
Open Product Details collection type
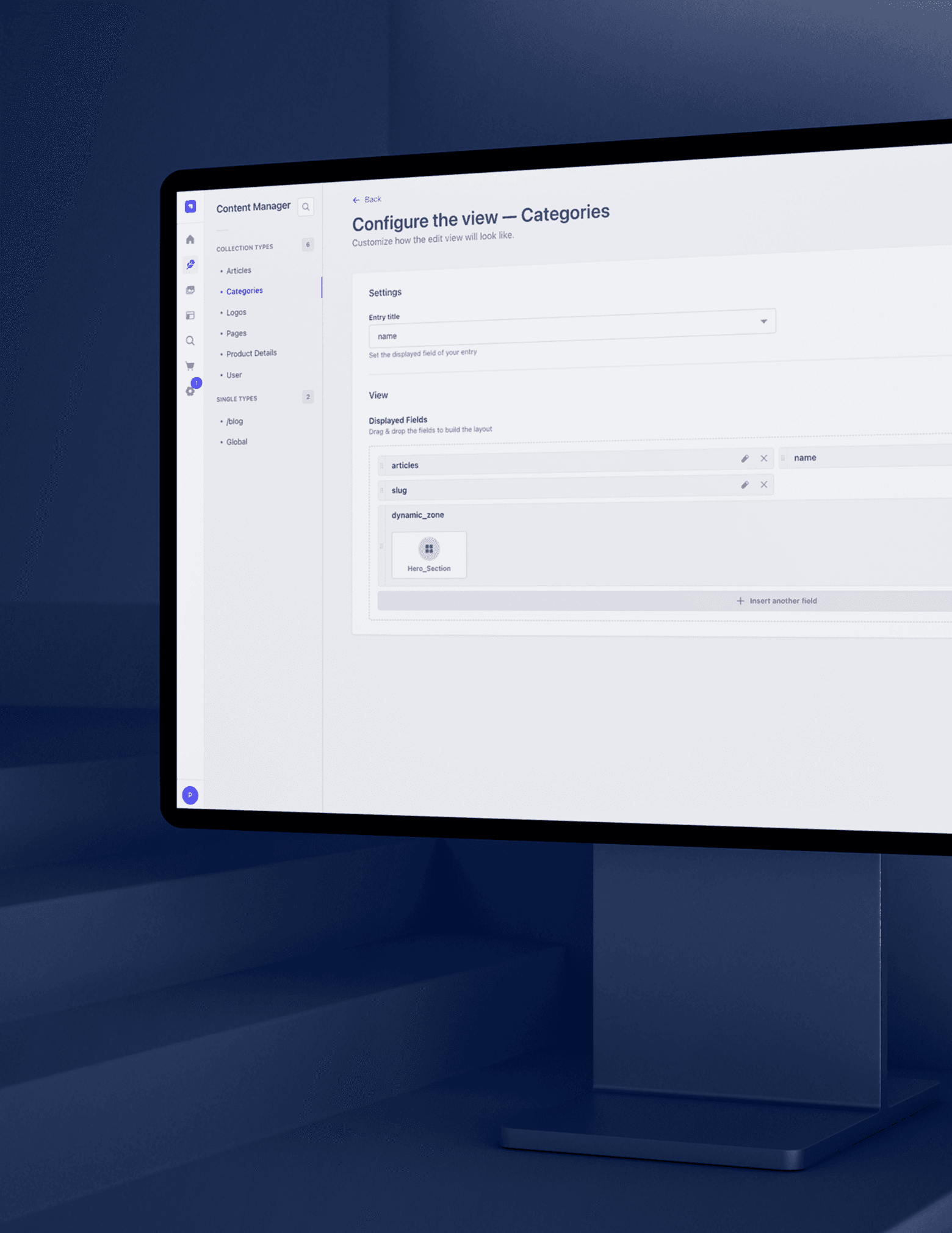point(251,353)
